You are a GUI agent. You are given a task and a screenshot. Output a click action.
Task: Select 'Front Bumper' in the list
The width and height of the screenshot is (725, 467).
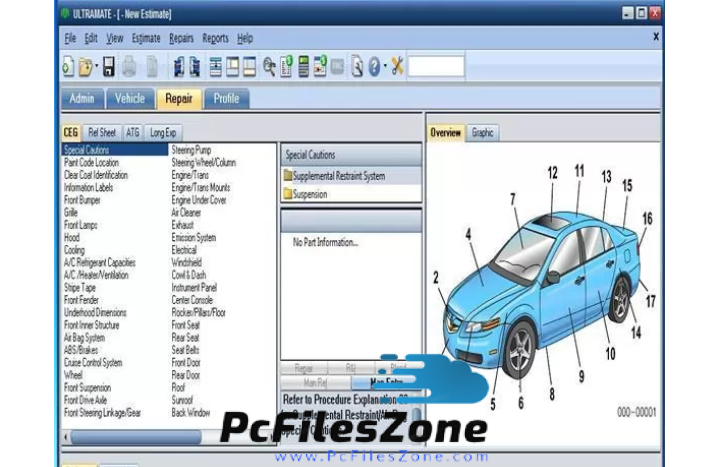[x=82, y=200]
